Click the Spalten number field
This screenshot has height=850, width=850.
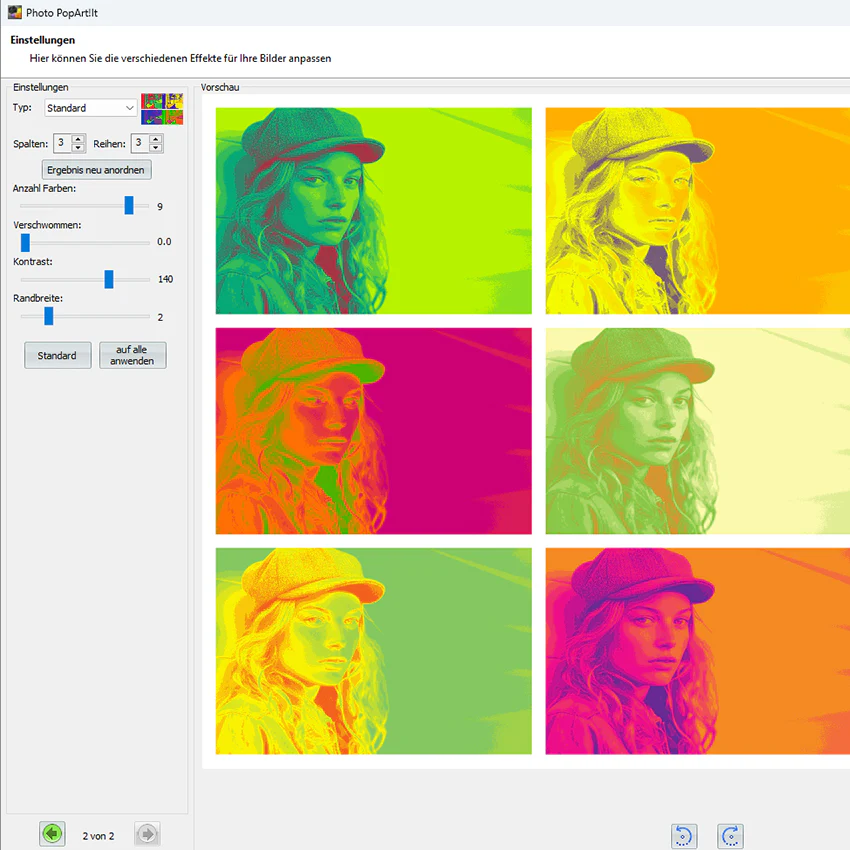pyautogui.click(x=63, y=143)
